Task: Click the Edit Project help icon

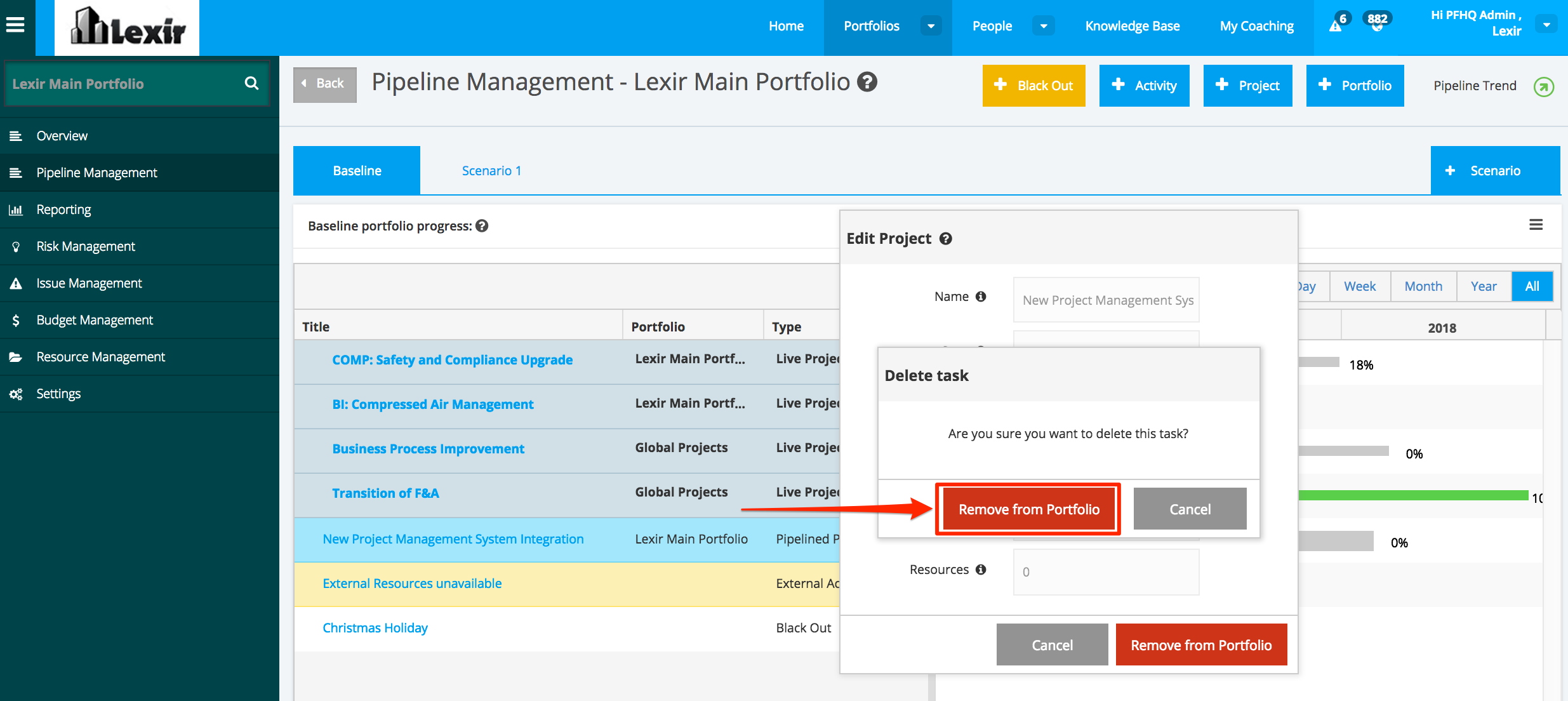Action: pos(945,239)
